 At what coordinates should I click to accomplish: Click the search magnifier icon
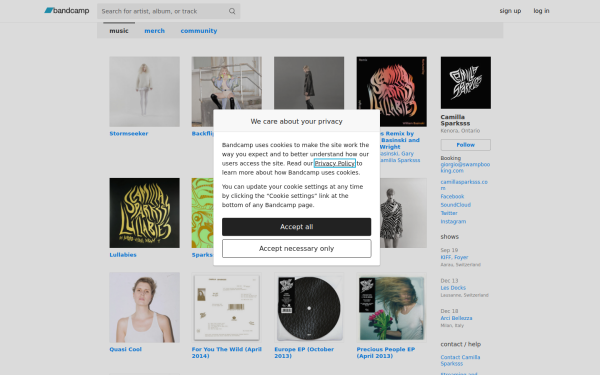pyautogui.click(x=232, y=11)
